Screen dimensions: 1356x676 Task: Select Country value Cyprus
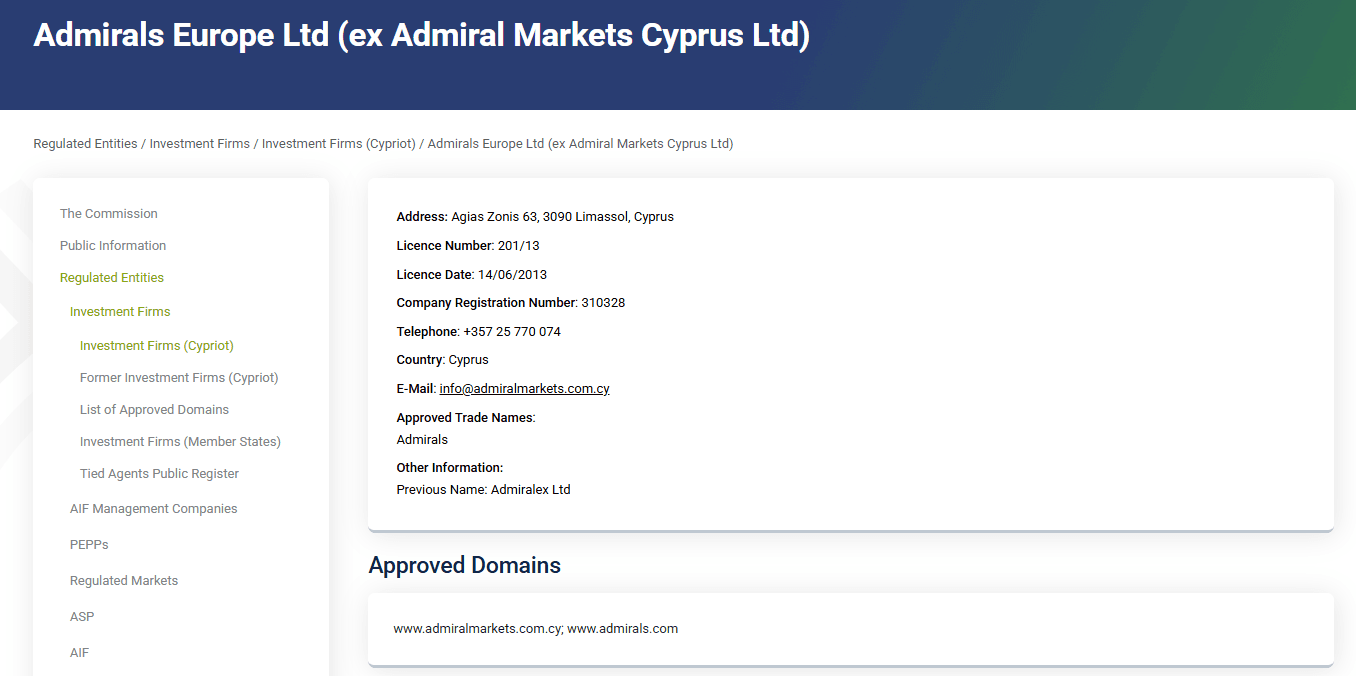(x=469, y=360)
